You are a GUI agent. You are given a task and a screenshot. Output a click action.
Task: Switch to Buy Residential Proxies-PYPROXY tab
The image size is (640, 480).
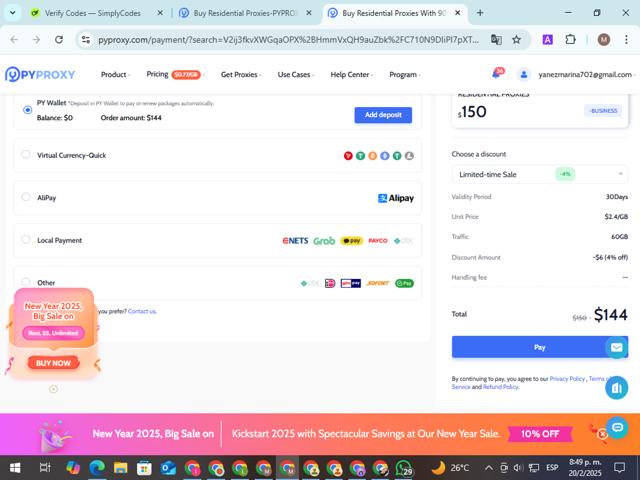(x=245, y=13)
